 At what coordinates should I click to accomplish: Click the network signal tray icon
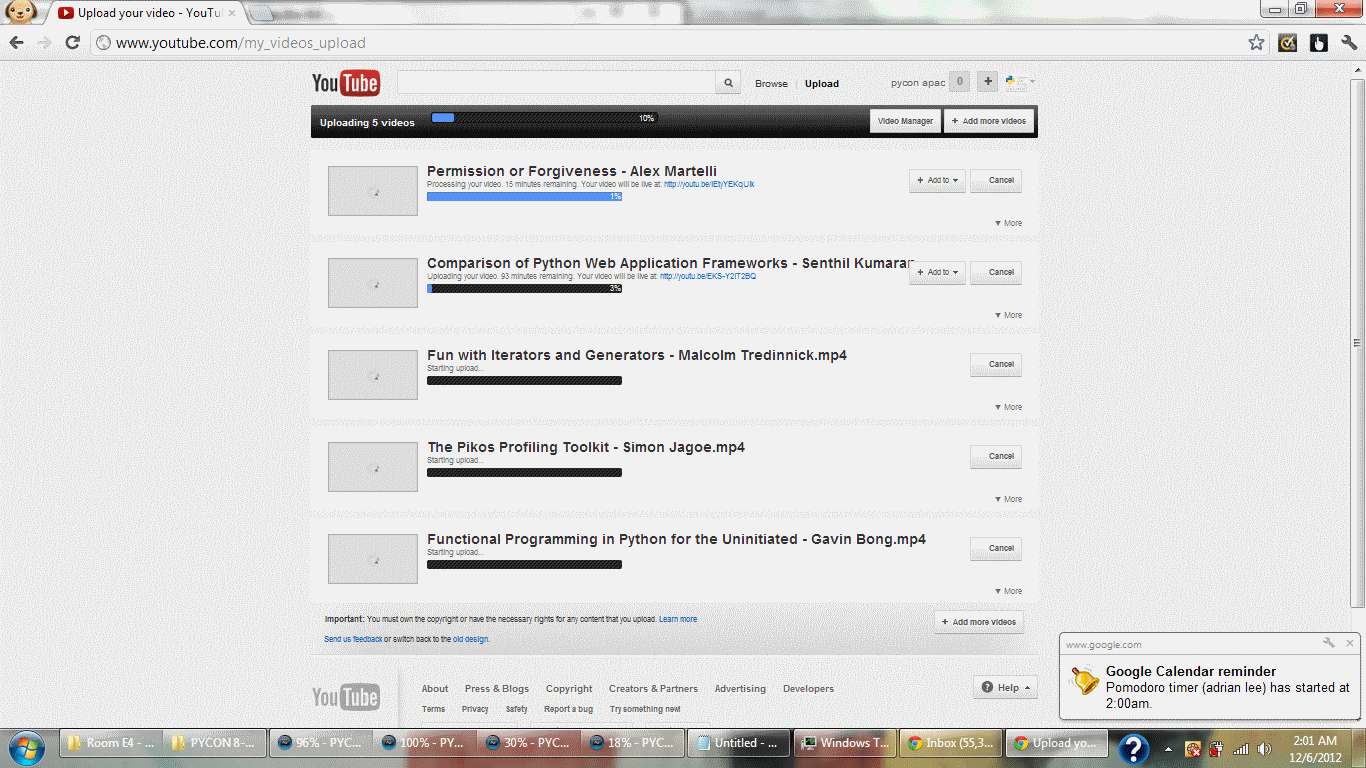pyautogui.click(x=1241, y=748)
